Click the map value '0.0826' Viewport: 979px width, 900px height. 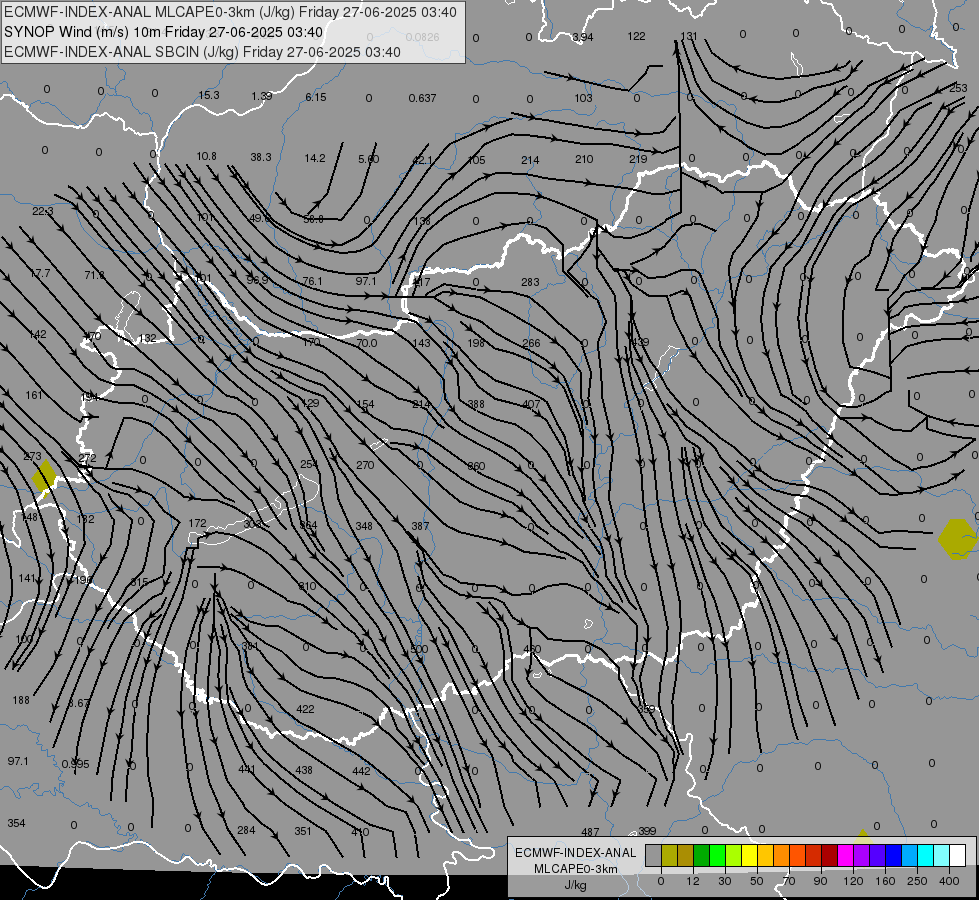coord(422,37)
